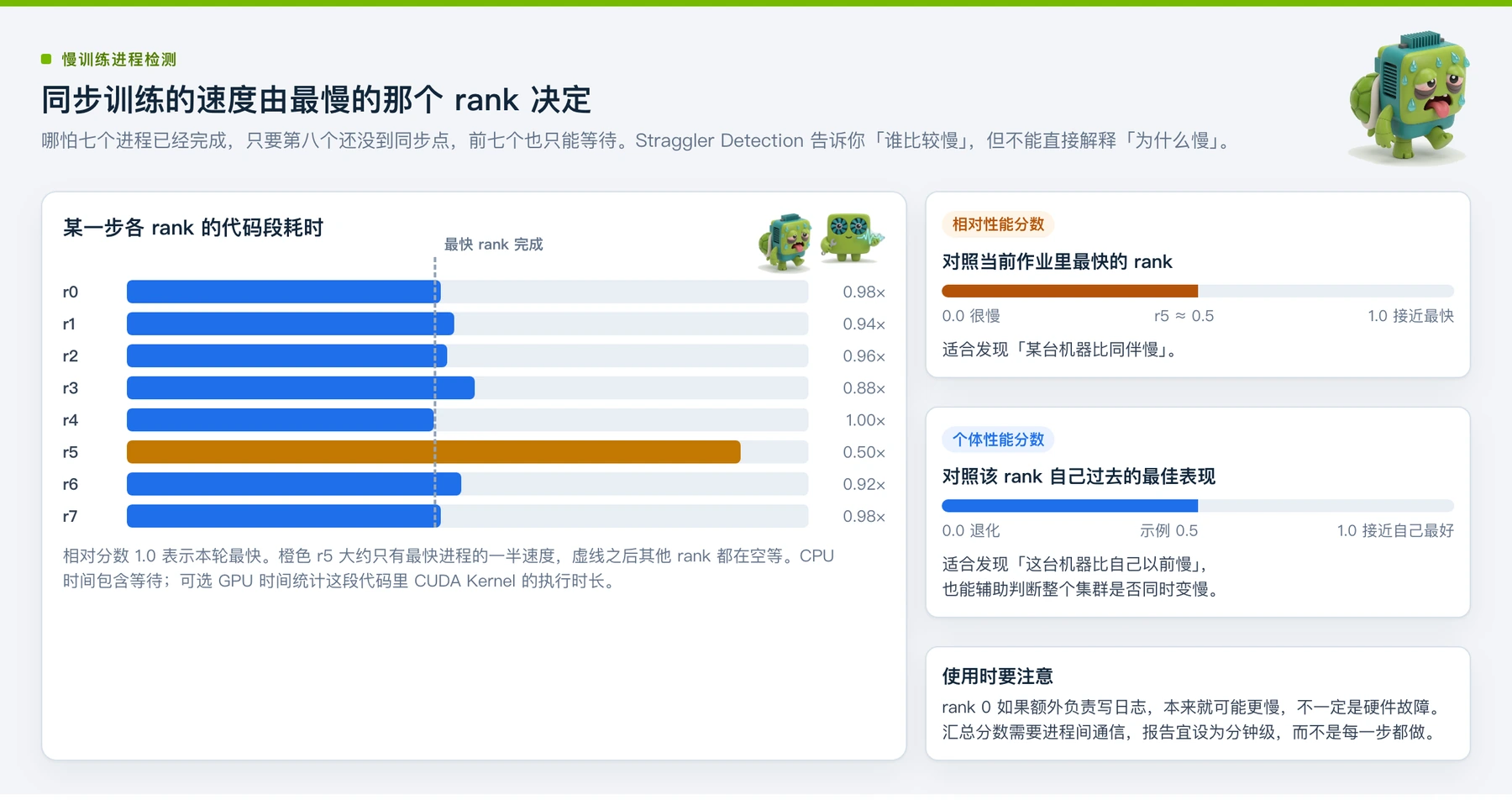
Task: Click the 适合发现「某台机器比同伴慢」 text
Action: (1060, 350)
